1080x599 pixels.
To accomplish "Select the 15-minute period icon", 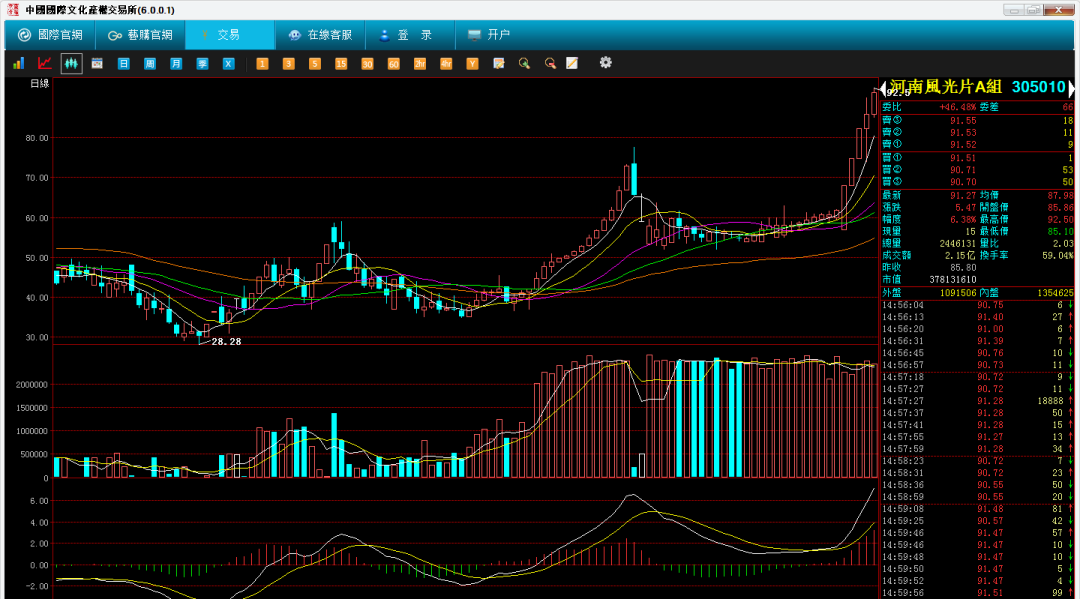I will click(x=340, y=63).
